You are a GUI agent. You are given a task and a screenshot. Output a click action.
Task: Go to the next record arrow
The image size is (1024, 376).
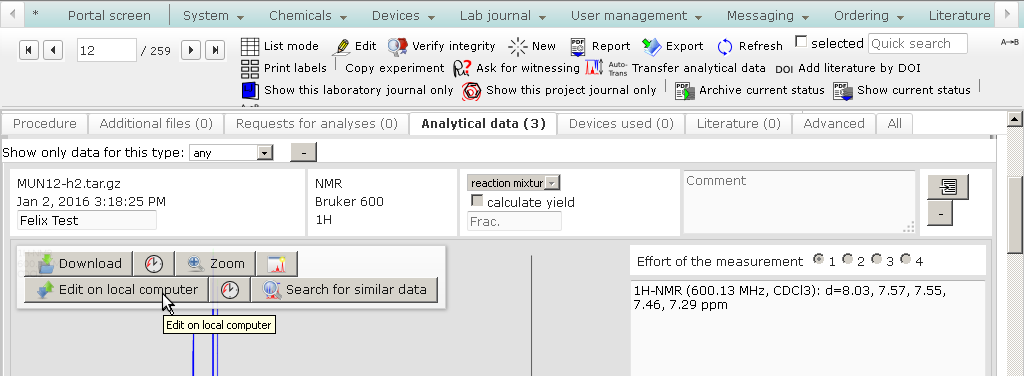coord(191,50)
